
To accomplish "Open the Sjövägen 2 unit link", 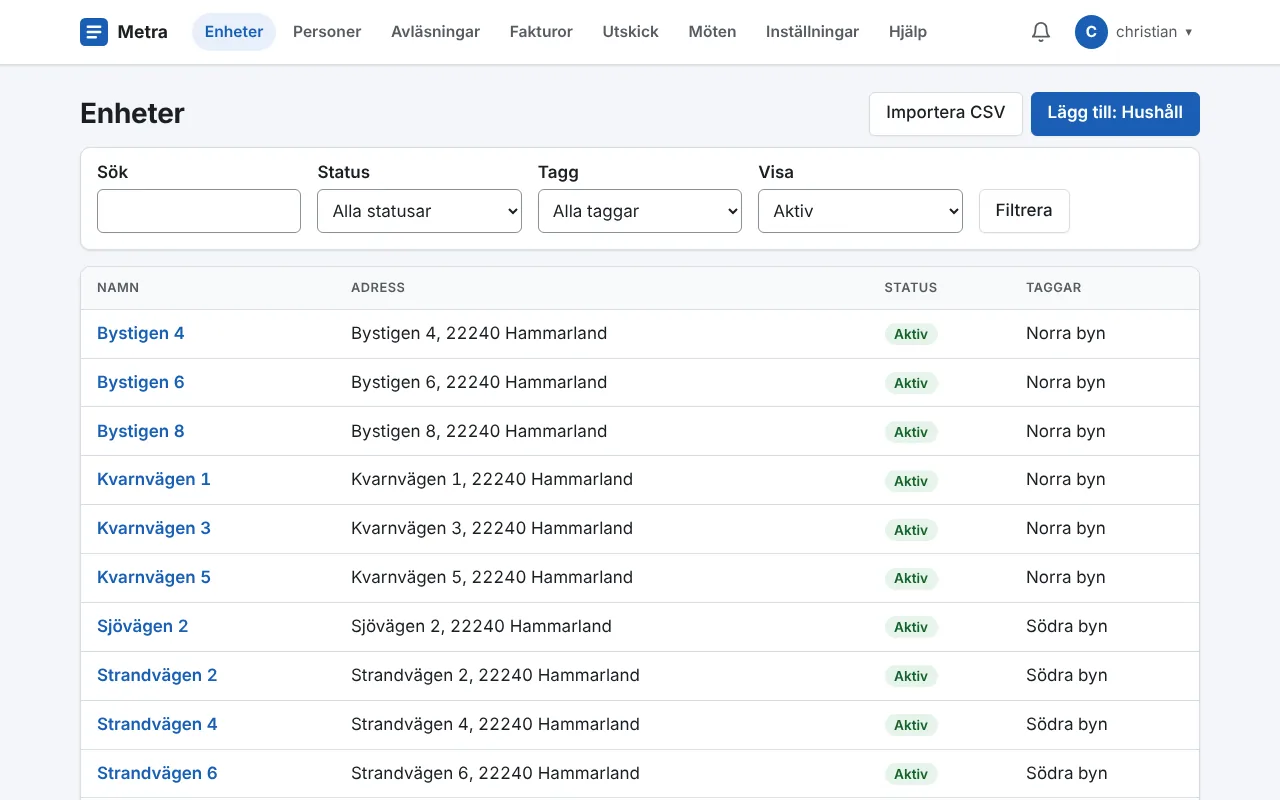I will (143, 626).
